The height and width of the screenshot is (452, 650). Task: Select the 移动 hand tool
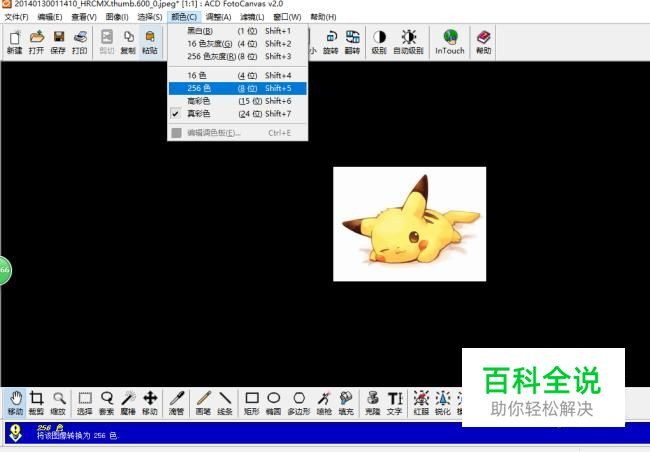(x=16, y=403)
